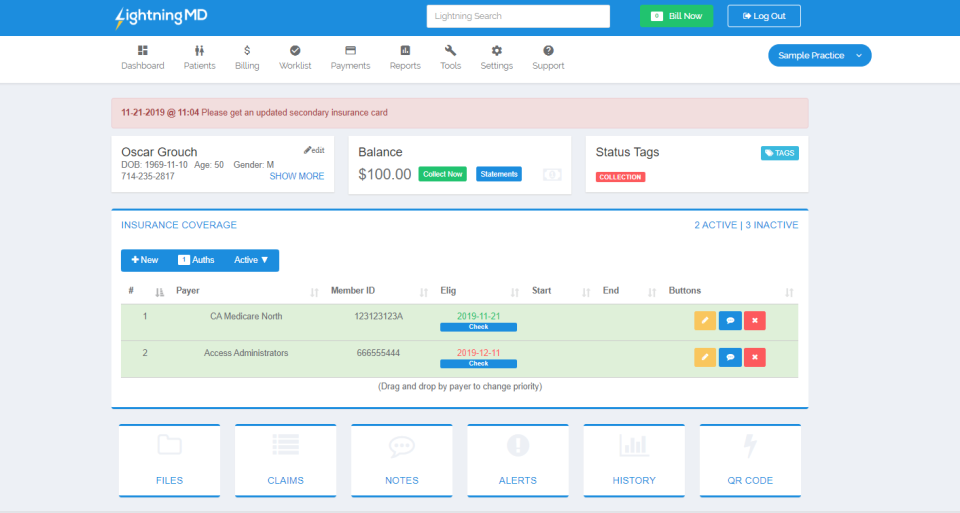Click the faded cash icon in Balance
Image resolution: width=960 pixels, height=513 pixels.
(x=552, y=175)
